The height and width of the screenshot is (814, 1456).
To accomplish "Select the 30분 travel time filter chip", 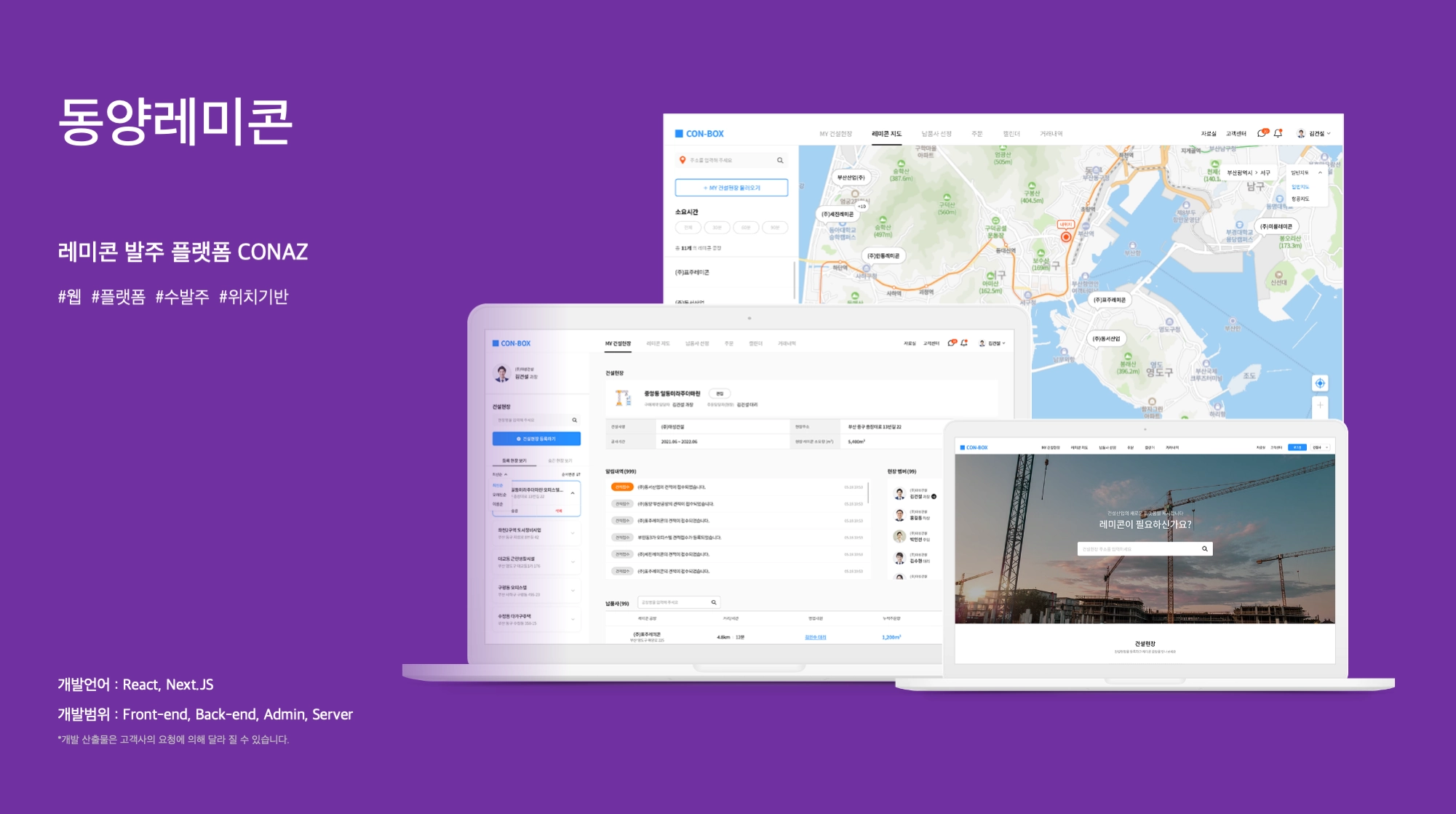I will [717, 228].
